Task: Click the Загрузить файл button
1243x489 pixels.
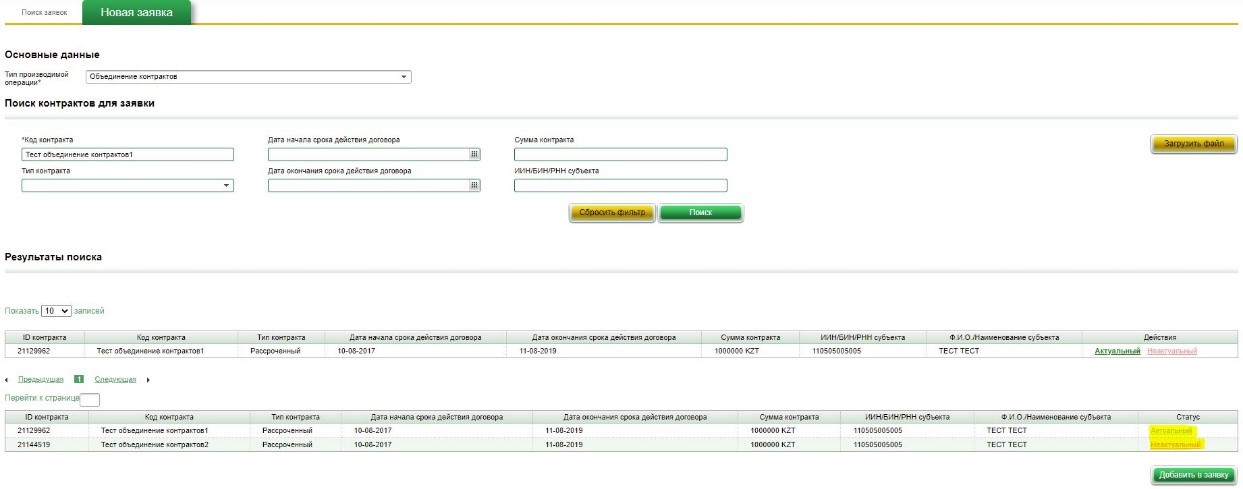Action: pyautogui.click(x=1194, y=144)
